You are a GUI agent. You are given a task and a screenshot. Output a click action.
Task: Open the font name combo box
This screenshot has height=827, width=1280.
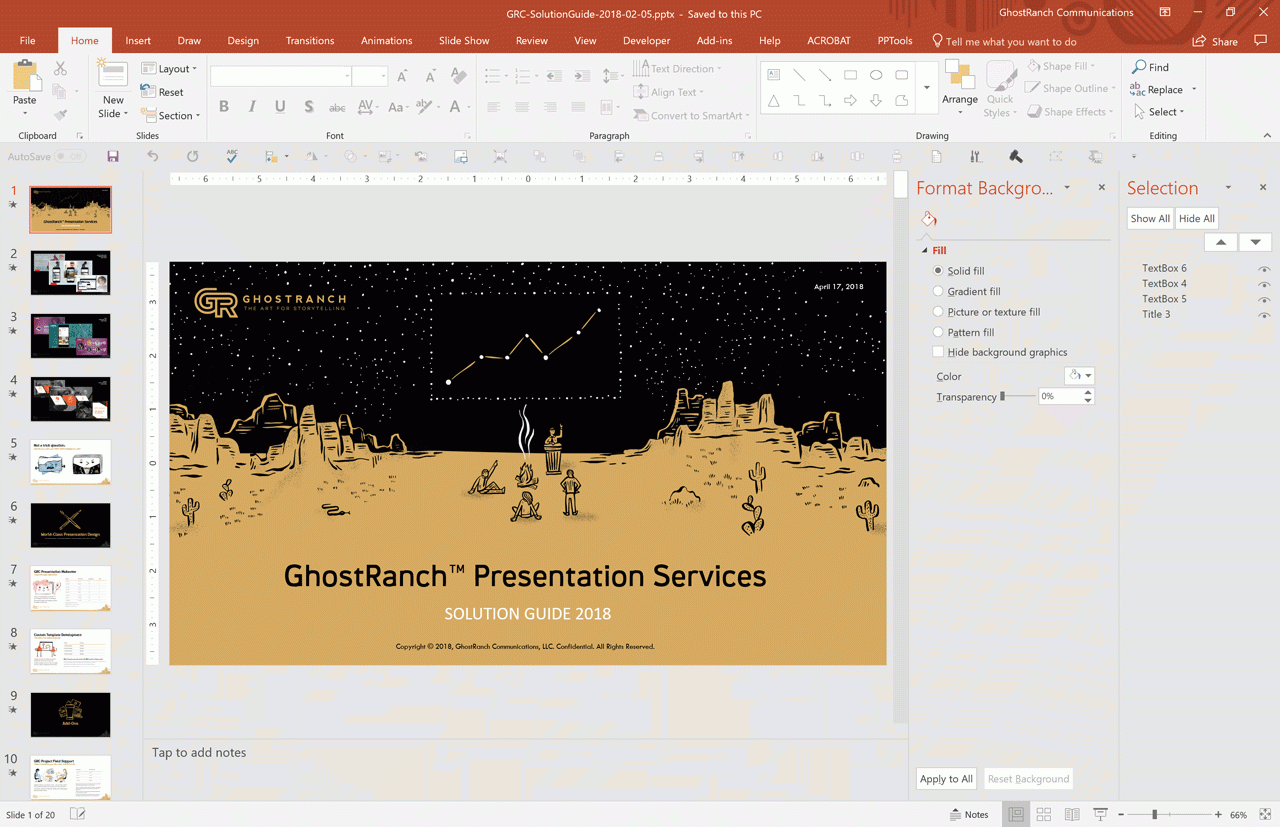[x=281, y=76]
